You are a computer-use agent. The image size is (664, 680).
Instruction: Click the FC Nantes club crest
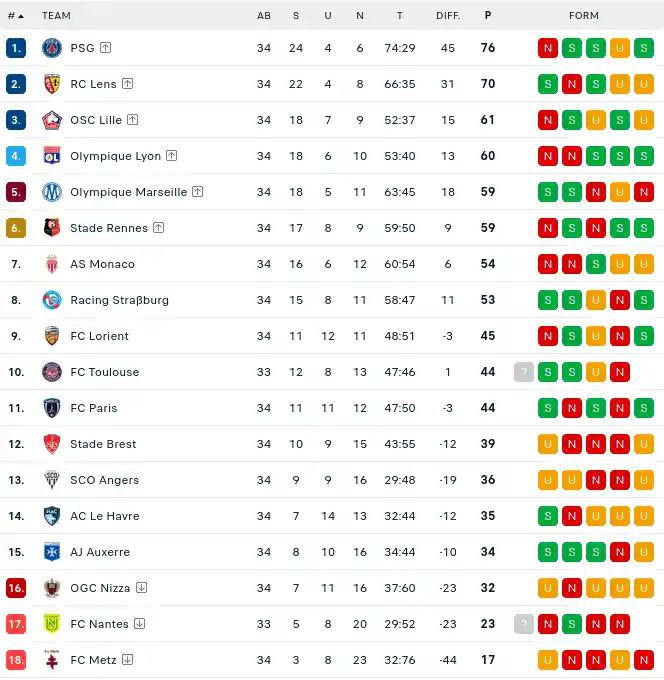coord(52,624)
